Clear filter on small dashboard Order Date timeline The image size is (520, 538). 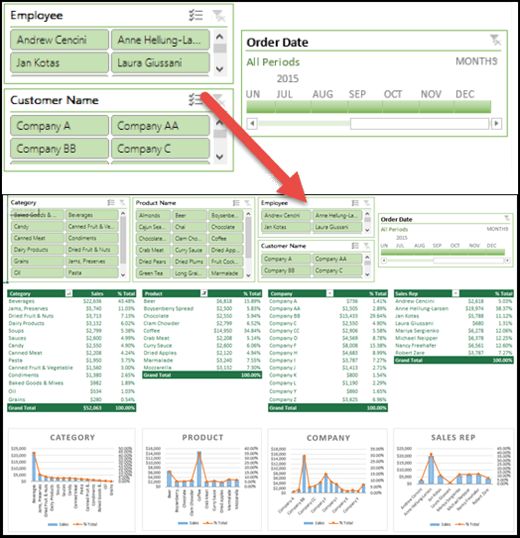pyautogui.click(x=507, y=218)
